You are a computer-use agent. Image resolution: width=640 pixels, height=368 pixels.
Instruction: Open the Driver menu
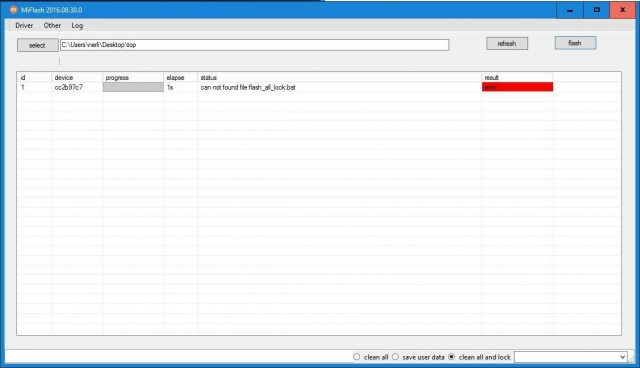click(x=24, y=25)
